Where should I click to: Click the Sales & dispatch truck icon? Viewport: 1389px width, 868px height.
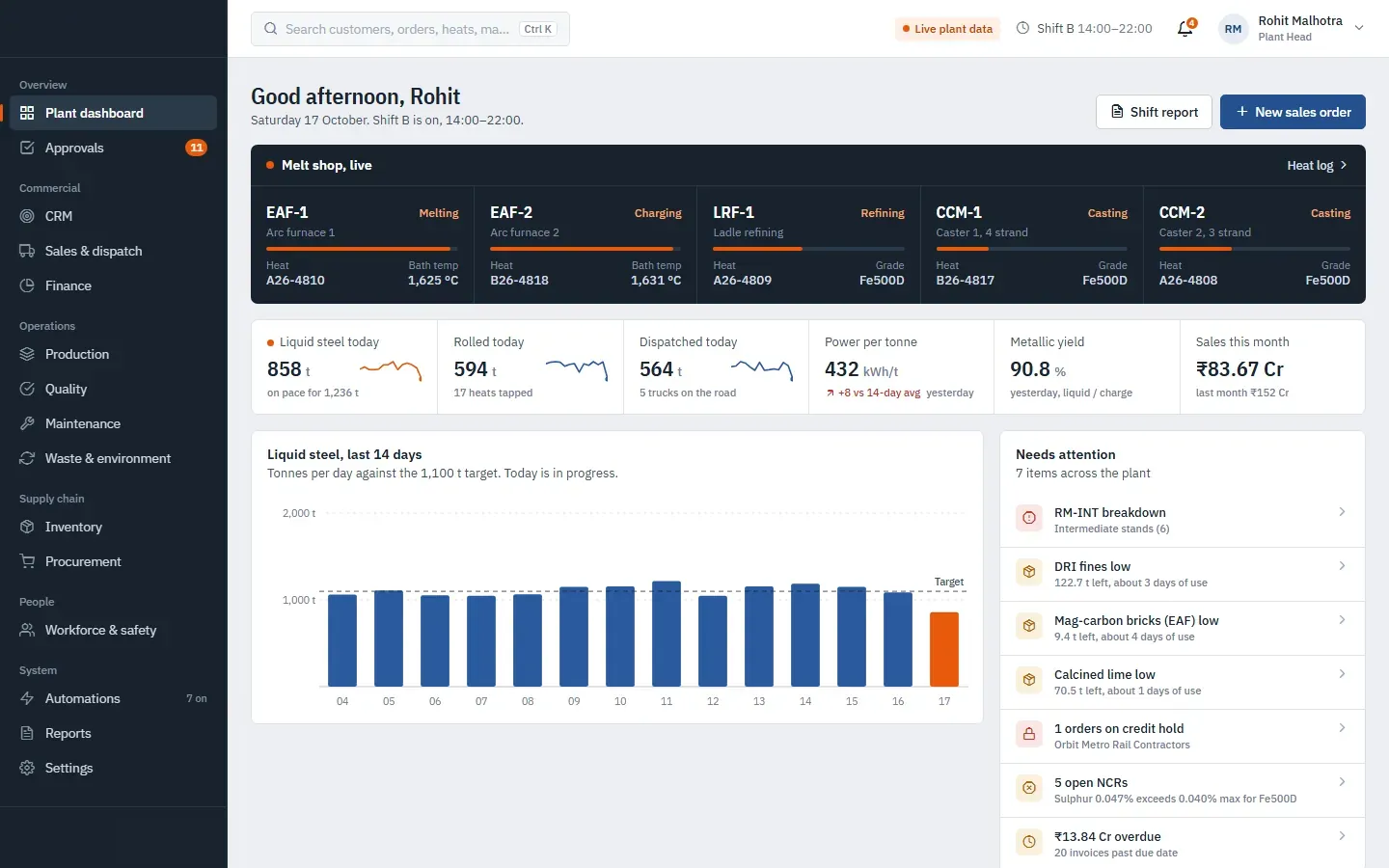click(27, 251)
